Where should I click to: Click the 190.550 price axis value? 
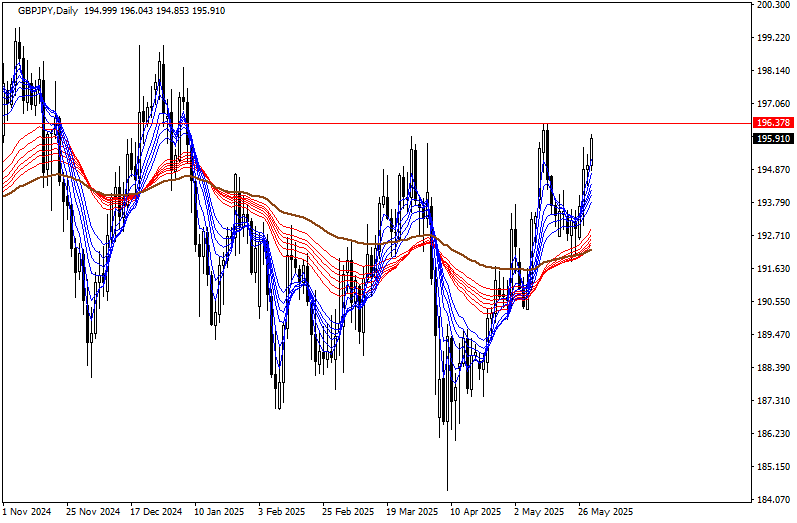click(774, 302)
